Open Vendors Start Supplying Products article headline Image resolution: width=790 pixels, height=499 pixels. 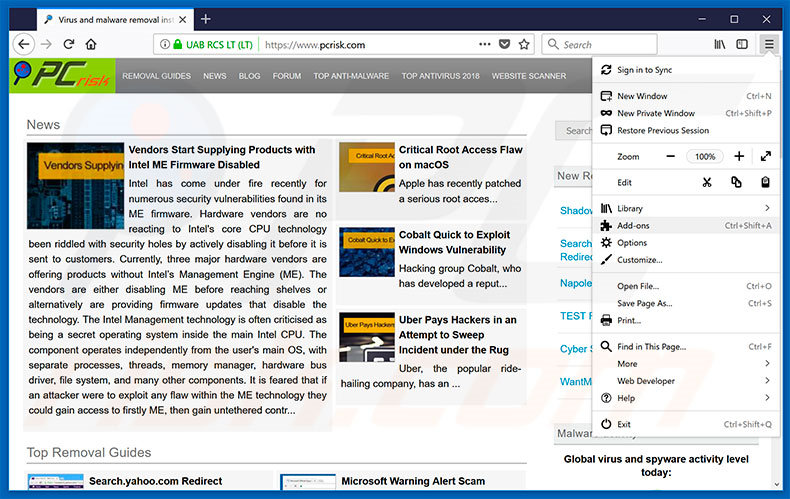[222, 157]
